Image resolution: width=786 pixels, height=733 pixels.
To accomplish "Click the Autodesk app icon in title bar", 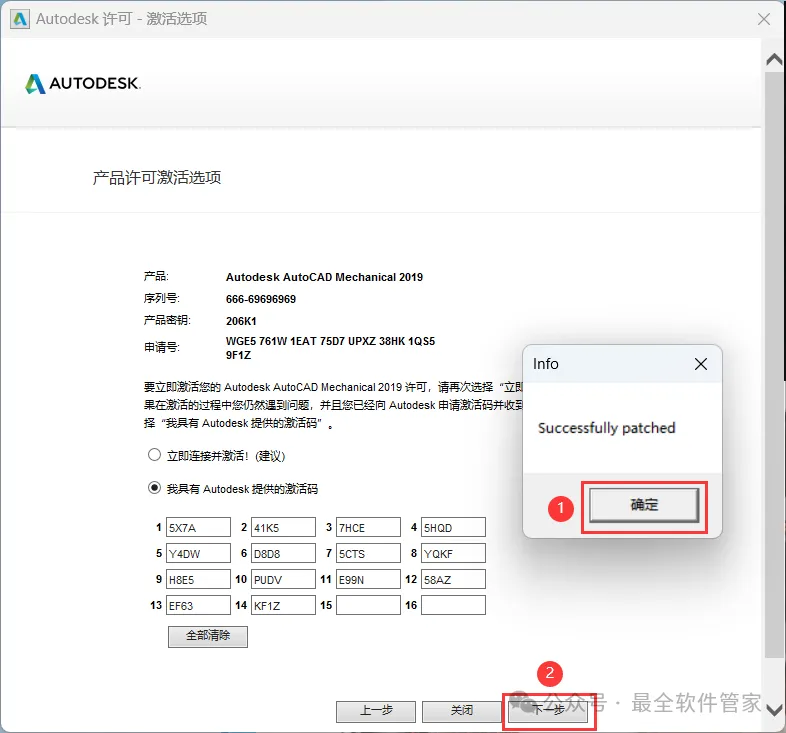I will point(20,19).
